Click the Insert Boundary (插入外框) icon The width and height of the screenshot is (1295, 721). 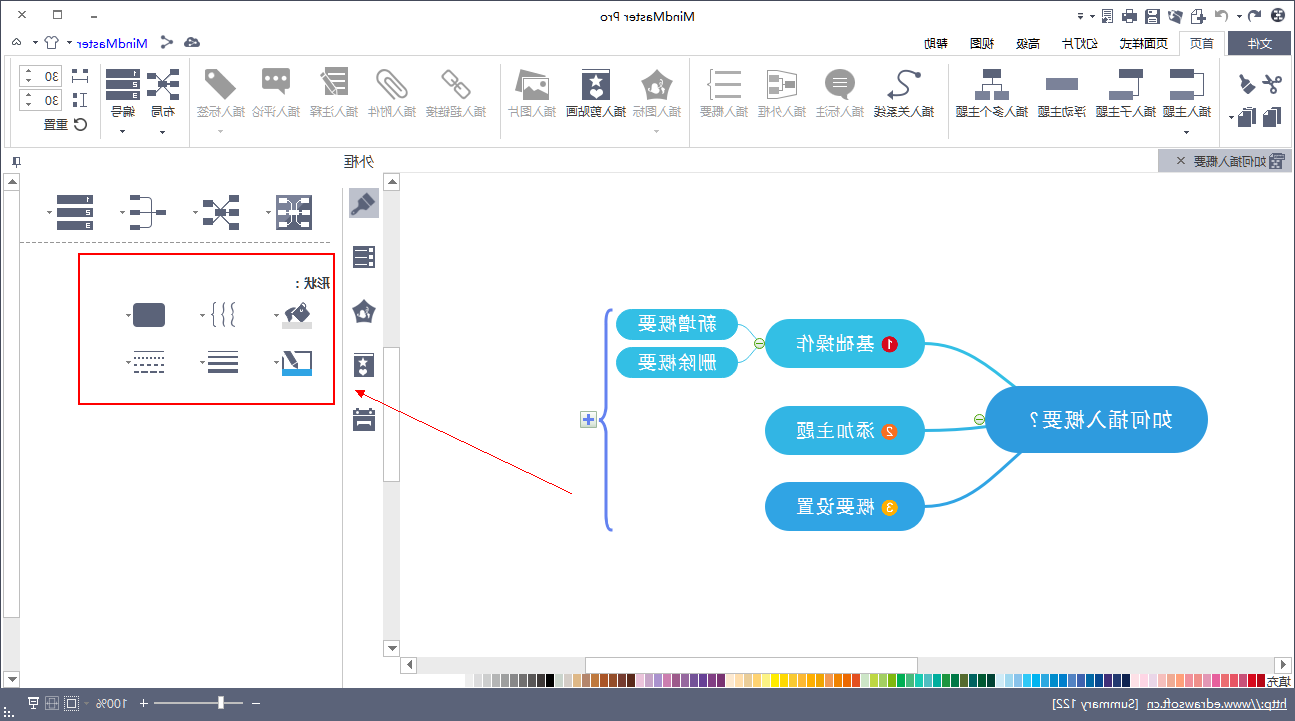point(781,84)
